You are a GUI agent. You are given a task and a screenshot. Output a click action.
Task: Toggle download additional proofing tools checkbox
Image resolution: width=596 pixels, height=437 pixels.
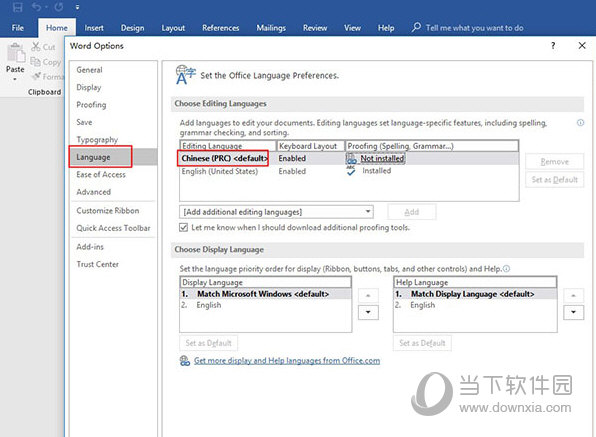pos(184,228)
